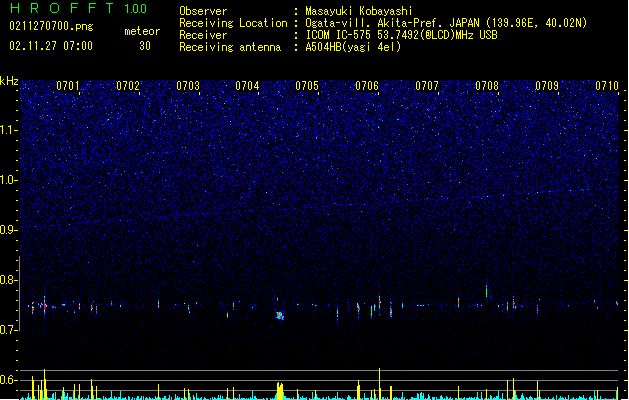Click the 'Receiving antenna' field label
Screen dimensions: 629x400
pyautogui.click(x=230, y=47)
